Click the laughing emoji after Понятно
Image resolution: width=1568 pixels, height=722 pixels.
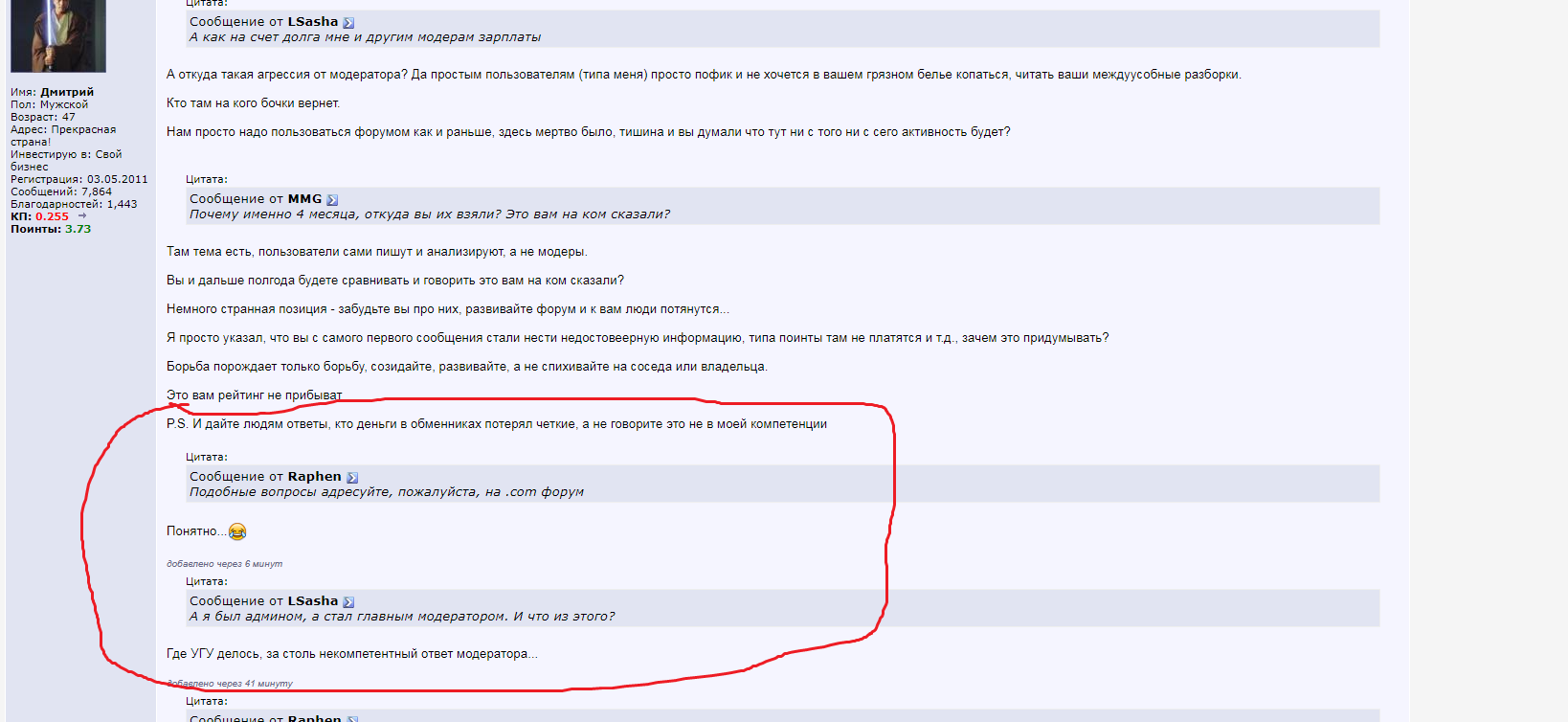click(237, 531)
